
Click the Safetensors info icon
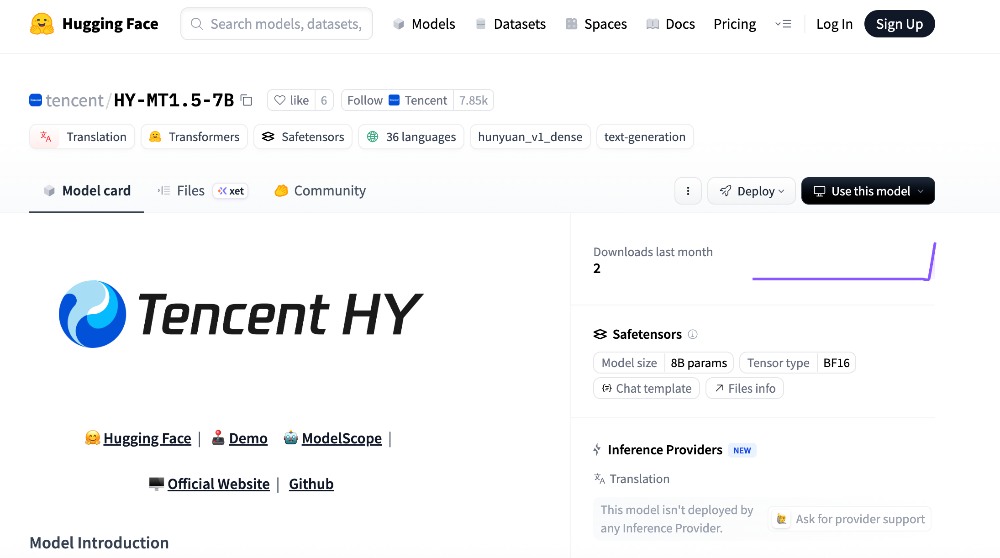pyautogui.click(x=693, y=335)
